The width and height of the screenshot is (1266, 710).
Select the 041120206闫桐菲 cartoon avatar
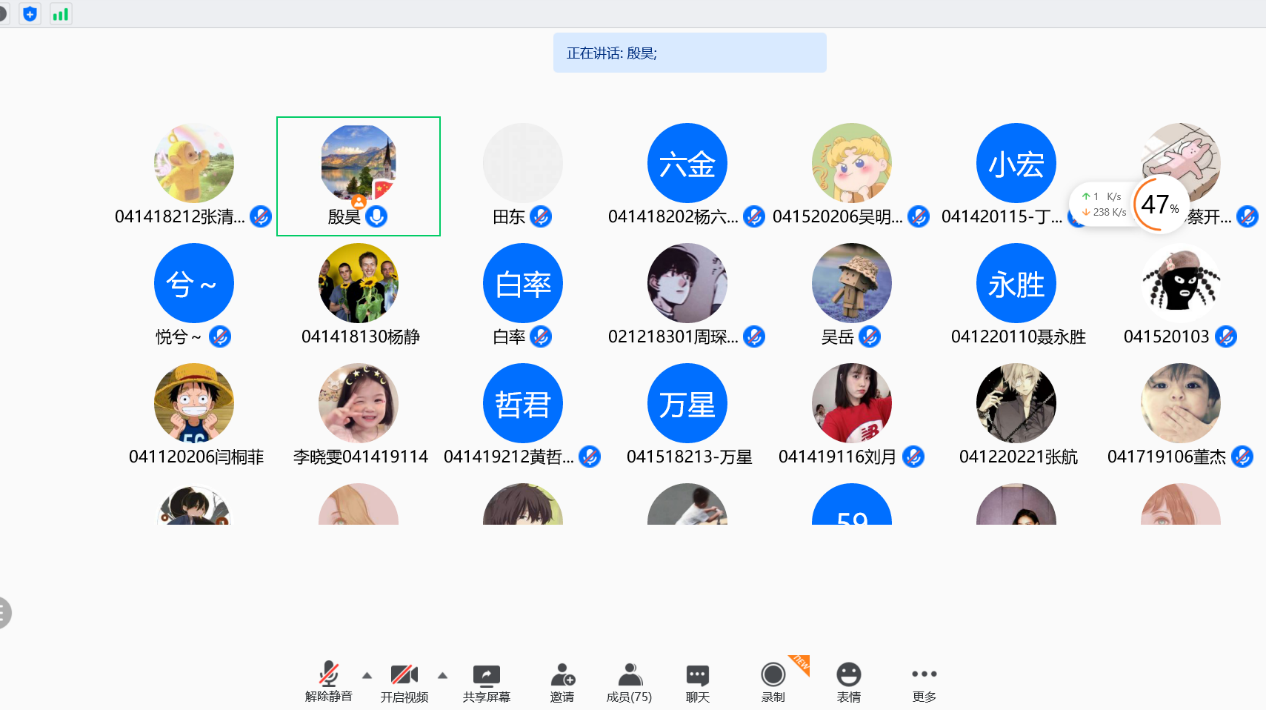pos(194,403)
